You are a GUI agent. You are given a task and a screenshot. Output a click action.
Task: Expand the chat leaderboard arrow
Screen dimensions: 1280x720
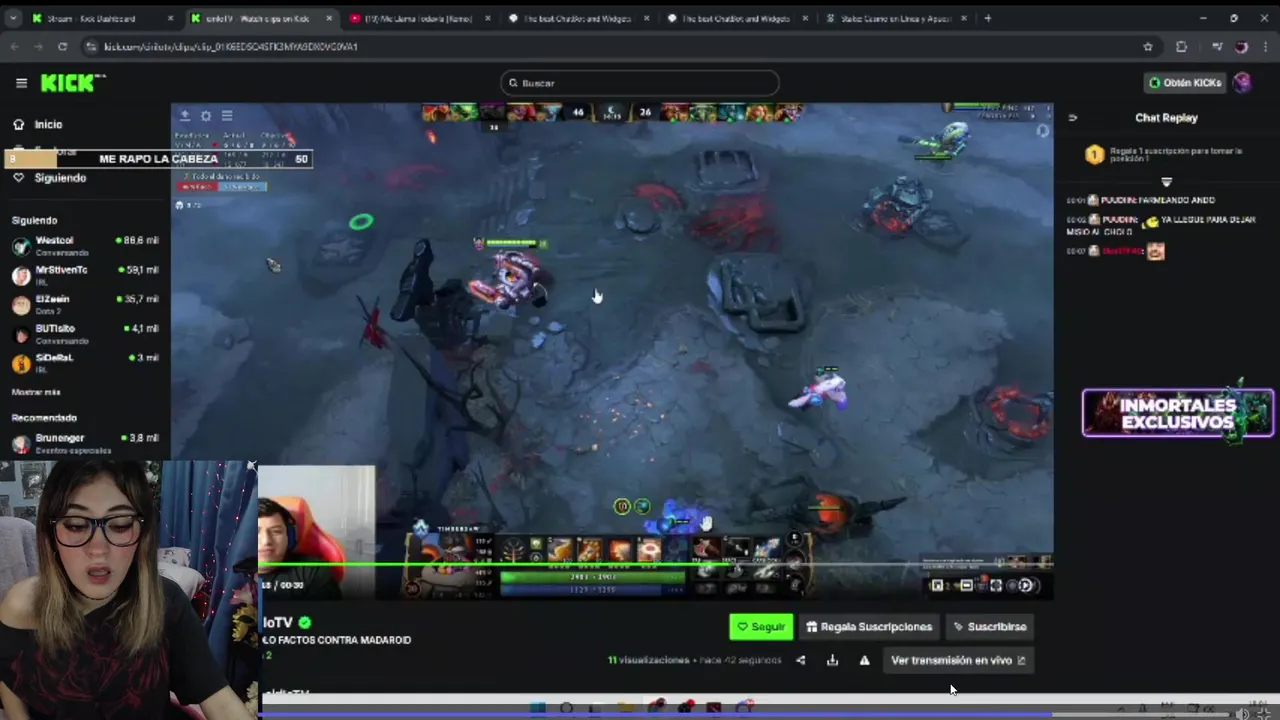[1166, 182]
